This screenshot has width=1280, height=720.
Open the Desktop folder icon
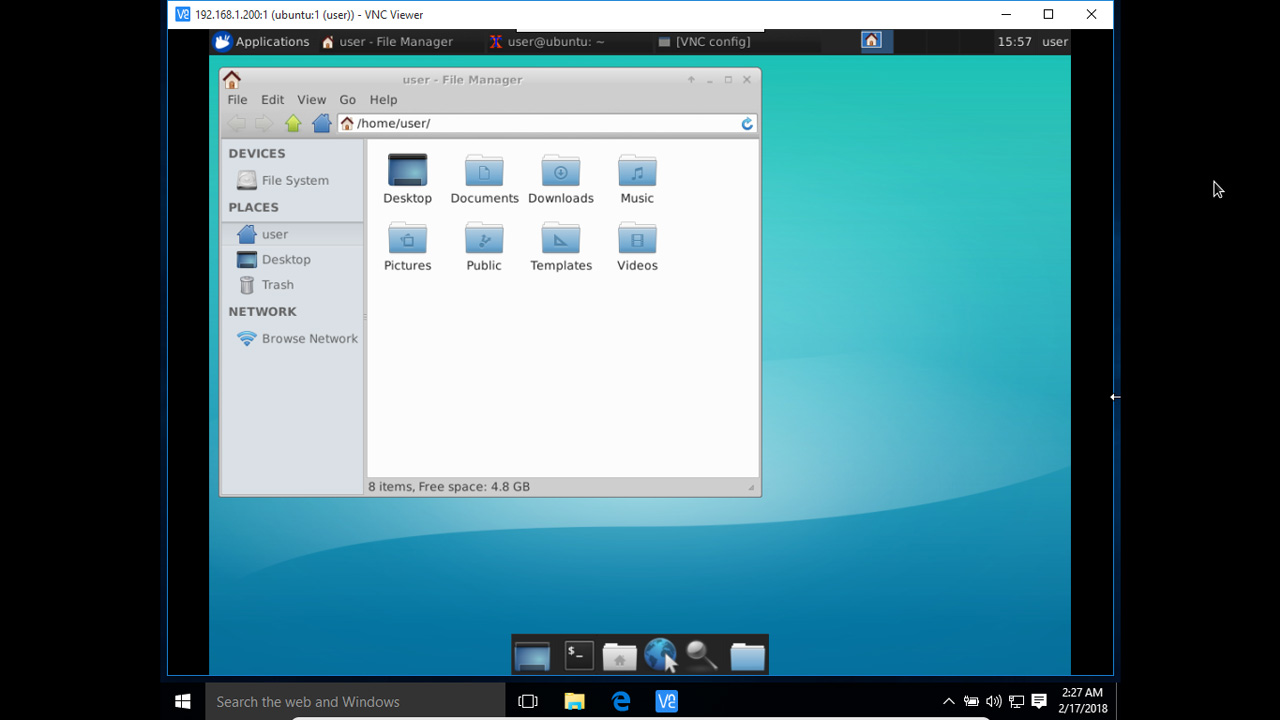pos(407,170)
